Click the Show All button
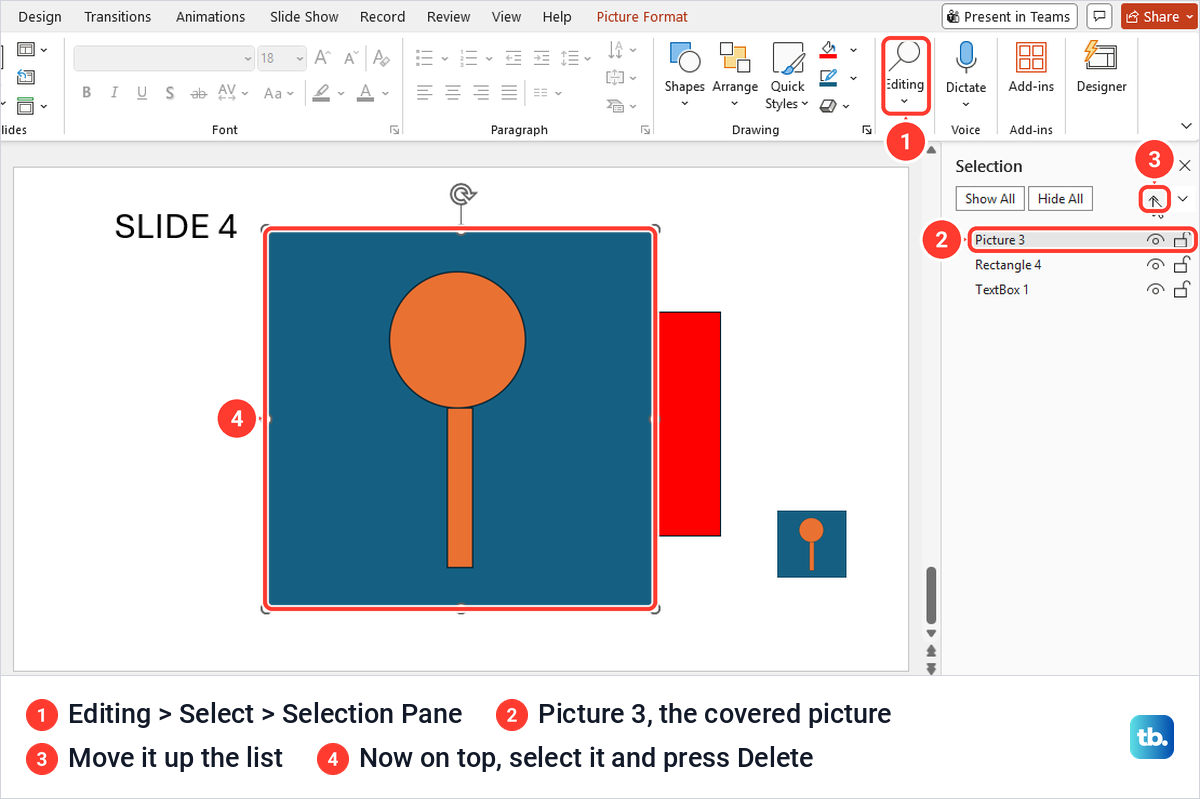 click(x=990, y=199)
